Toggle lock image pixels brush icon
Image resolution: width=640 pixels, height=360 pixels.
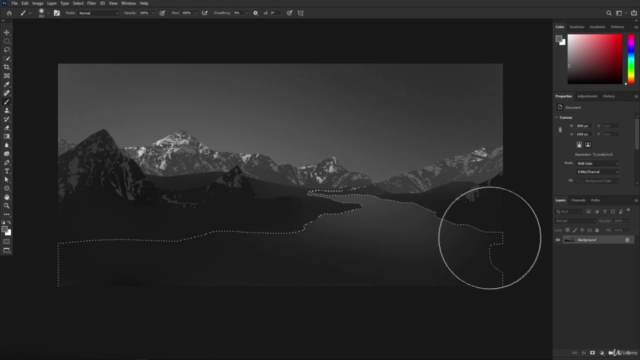[x=575, y=230]
